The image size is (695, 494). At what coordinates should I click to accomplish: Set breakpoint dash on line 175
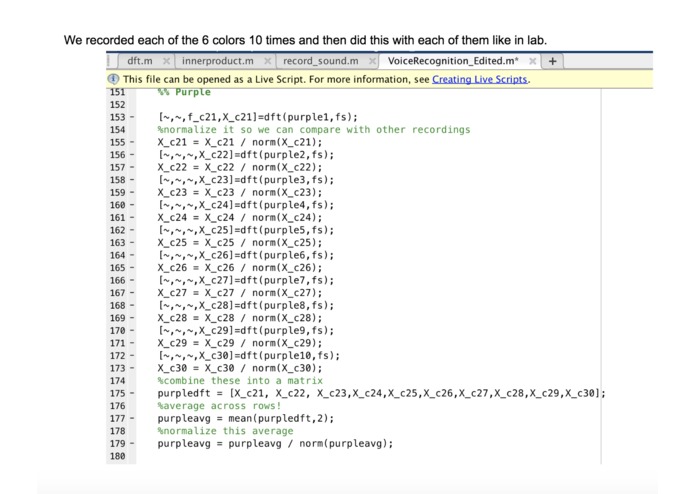[132, 393]
